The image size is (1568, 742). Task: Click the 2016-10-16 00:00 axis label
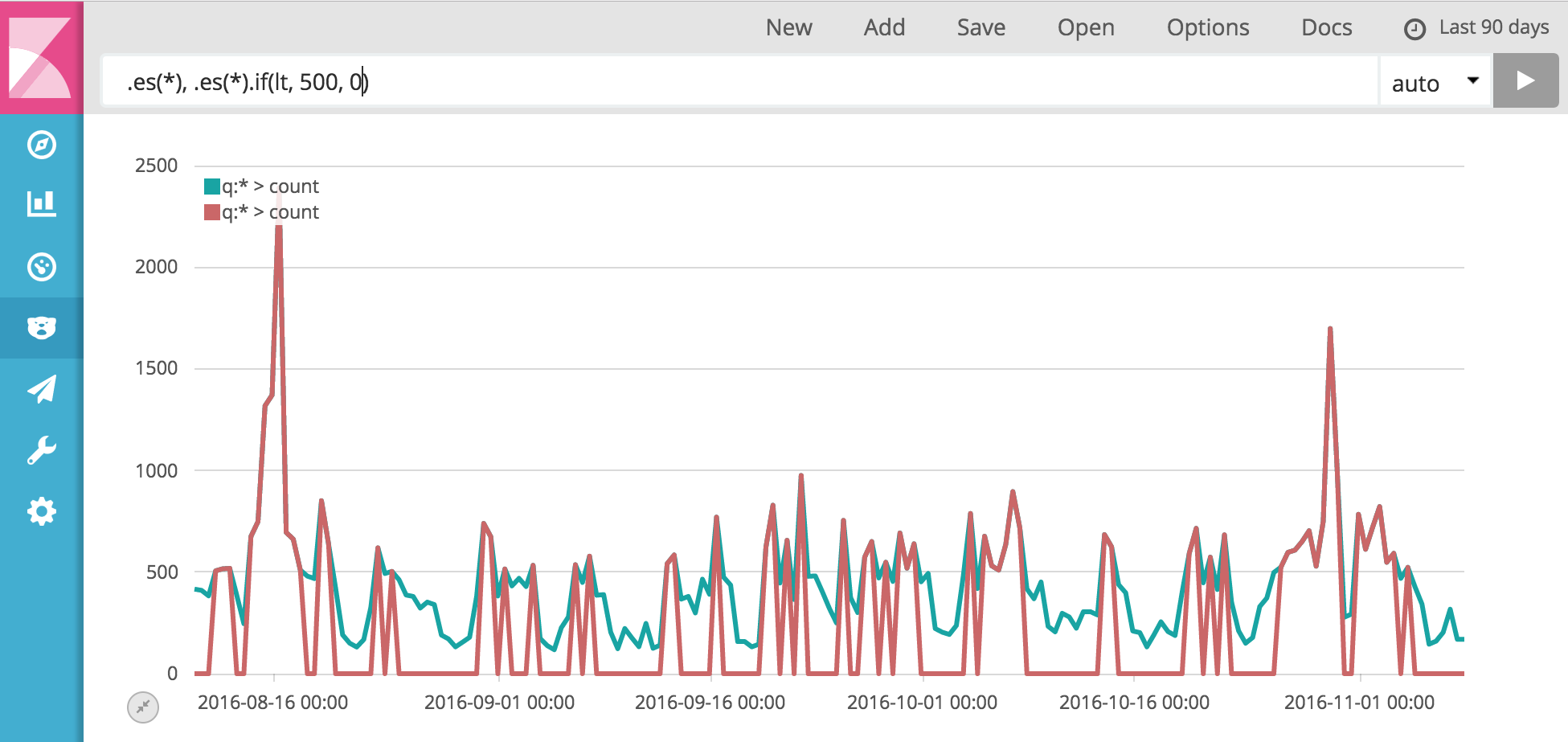[x=1134, y=703]
